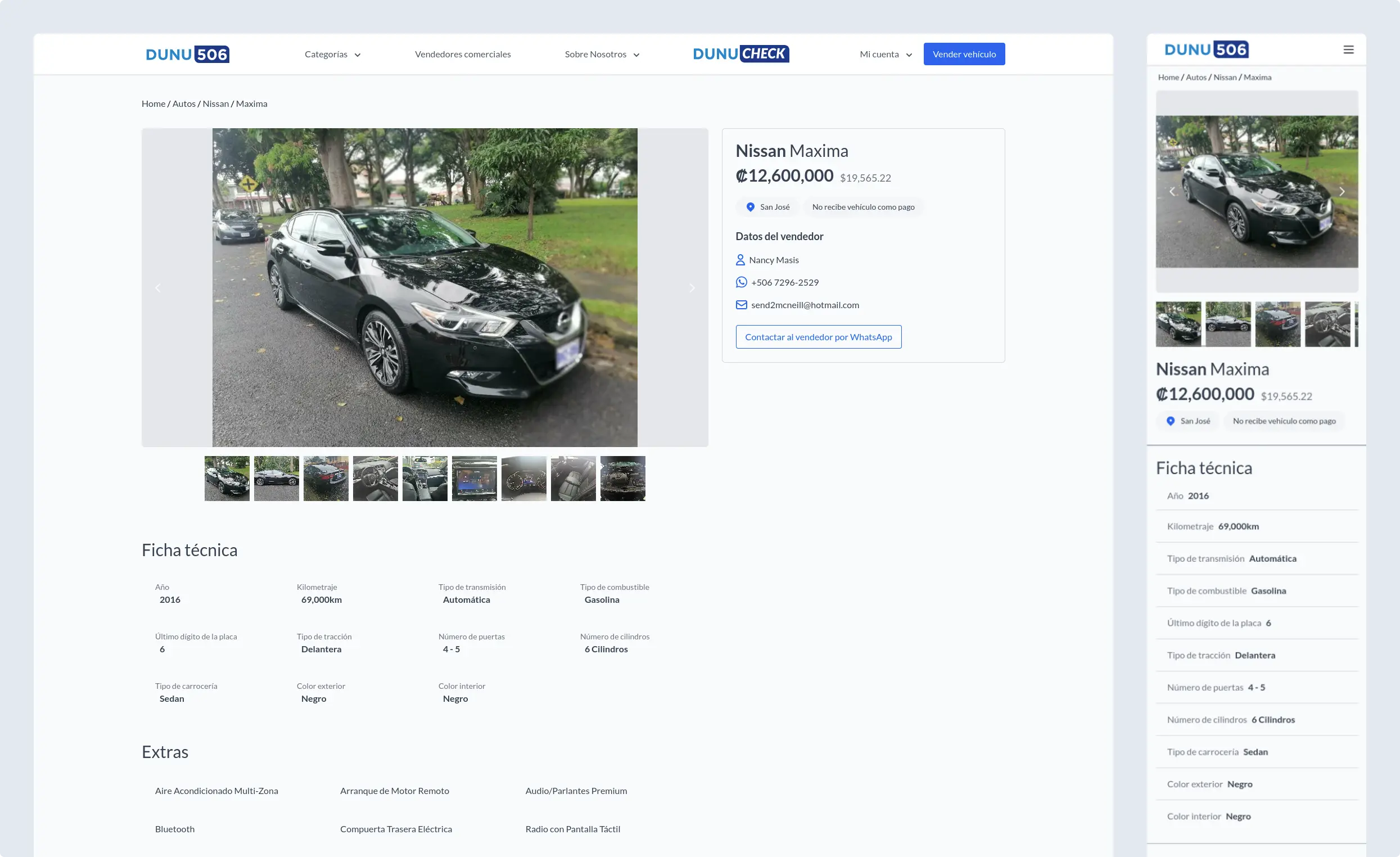Open DUNUCHECK from the navigation bar
The height and width of the screenshot is (857, 1400).
click(x=740, y=53)
